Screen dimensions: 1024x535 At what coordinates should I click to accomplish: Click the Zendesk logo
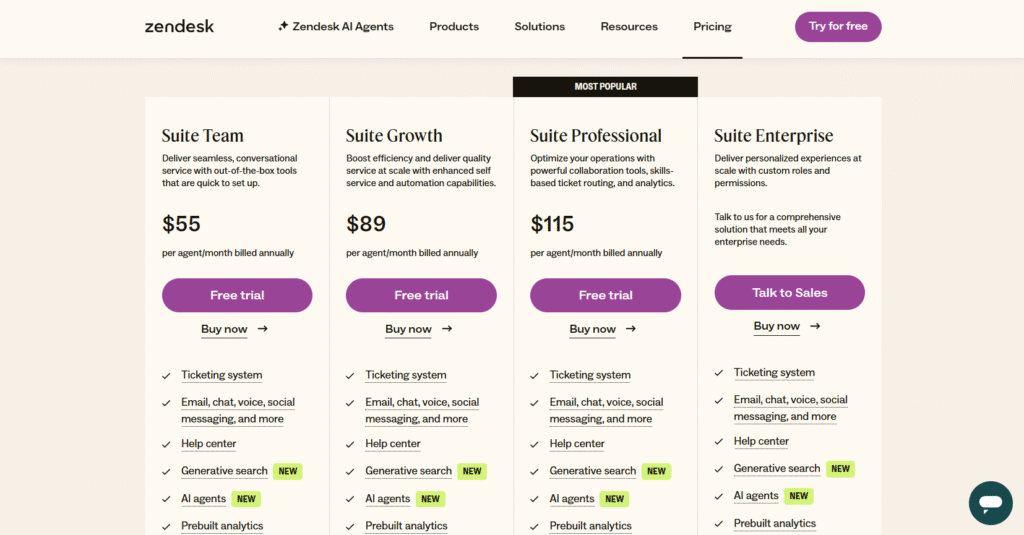pyautogui.click(x=179, y=27)
